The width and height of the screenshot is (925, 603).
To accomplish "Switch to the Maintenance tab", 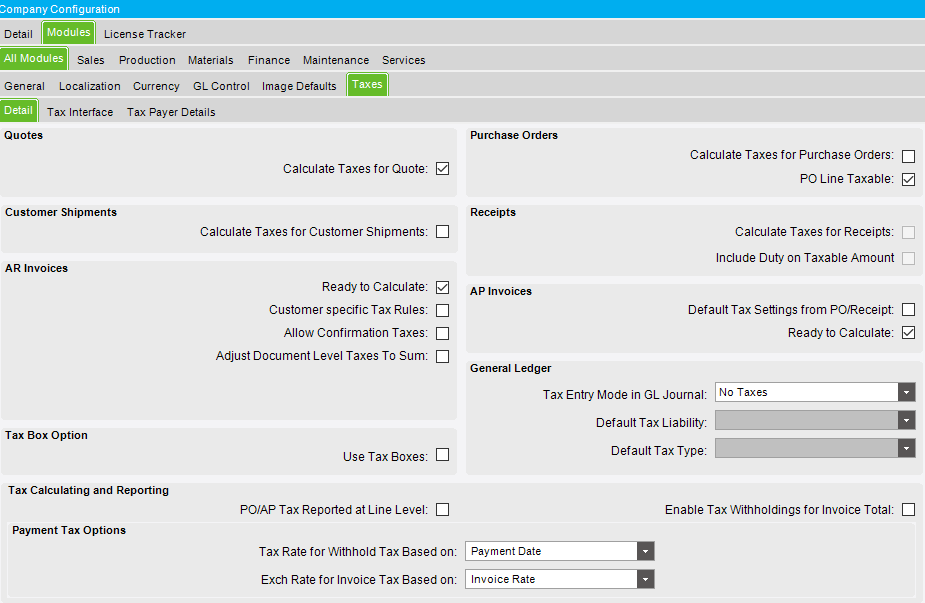I will 336,60.
